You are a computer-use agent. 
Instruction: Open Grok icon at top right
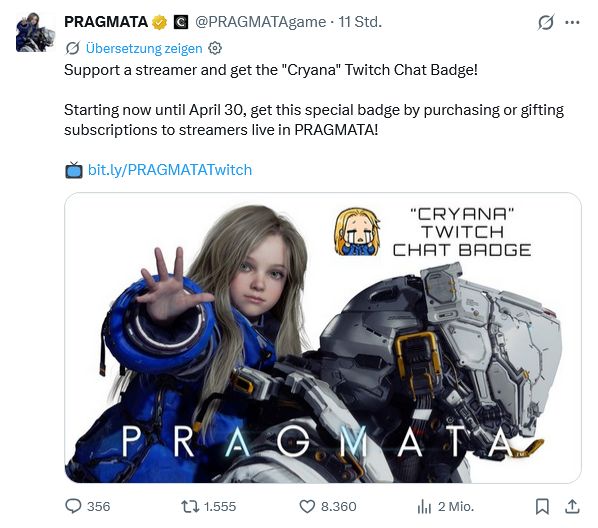(x=546, y=22)
